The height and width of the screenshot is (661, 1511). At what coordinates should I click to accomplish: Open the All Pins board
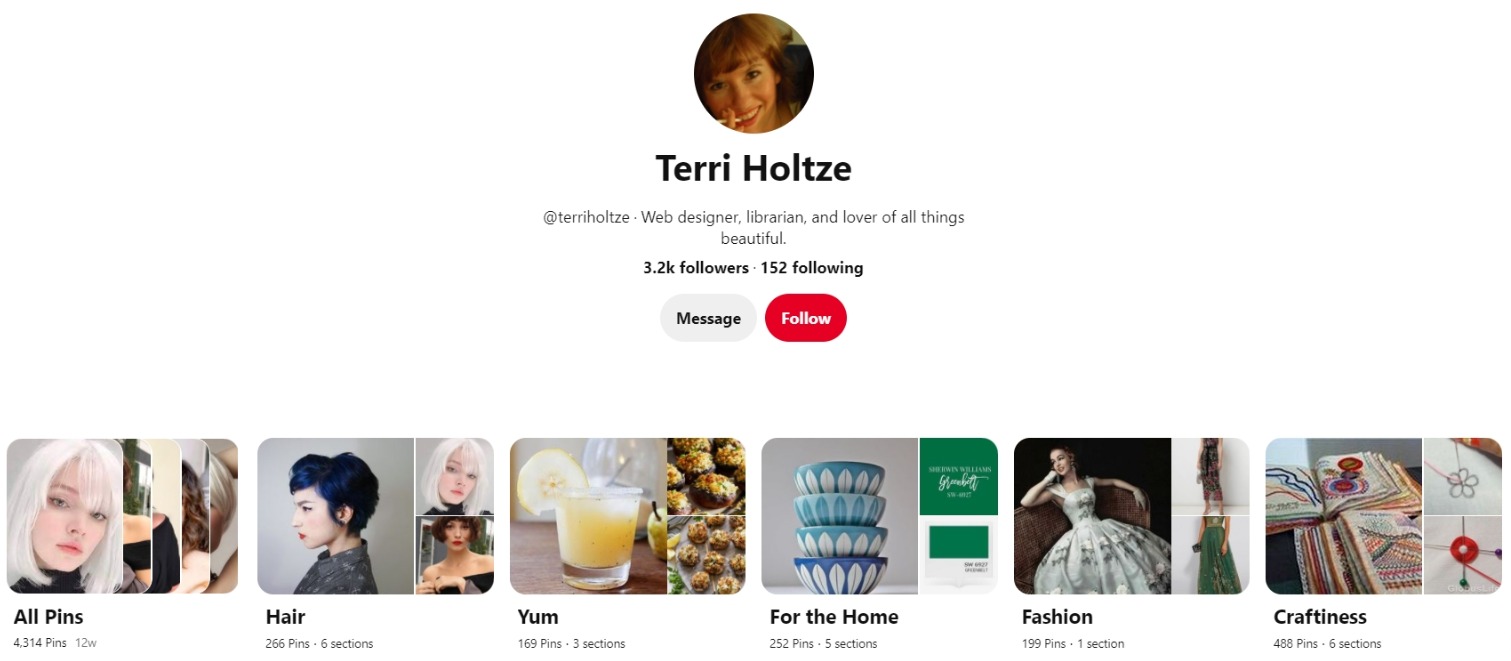[123, 515]
